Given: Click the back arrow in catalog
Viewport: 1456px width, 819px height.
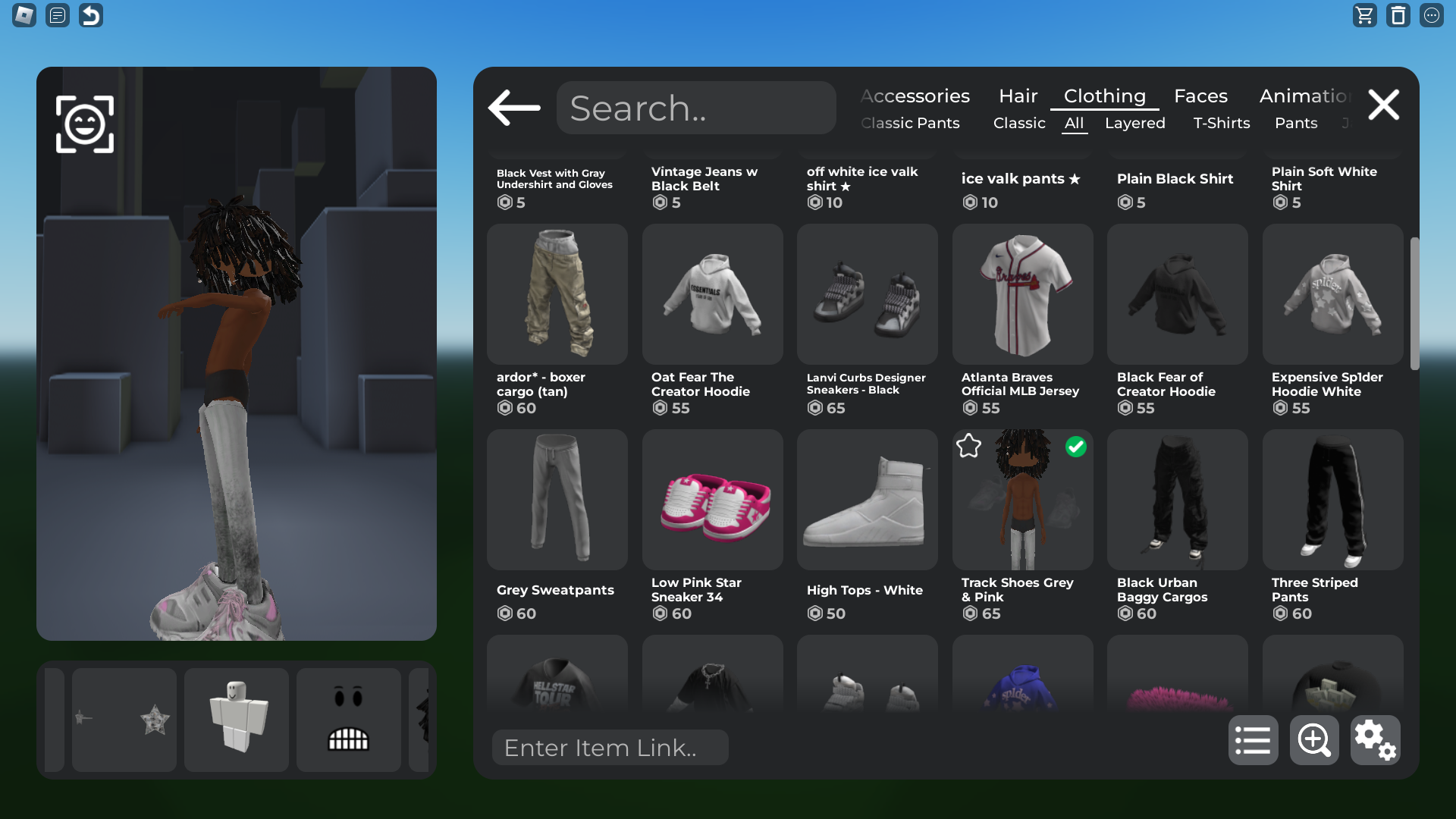Looking at the screenshot, I should [x=514, y=108].
